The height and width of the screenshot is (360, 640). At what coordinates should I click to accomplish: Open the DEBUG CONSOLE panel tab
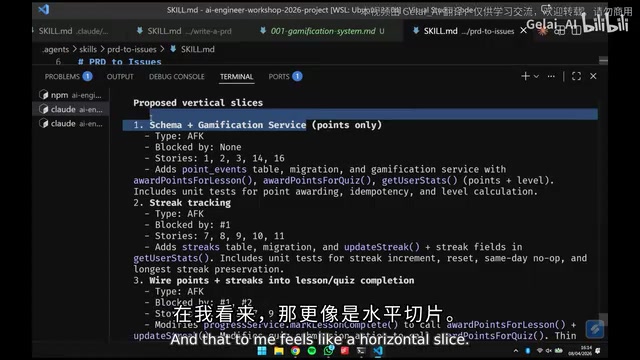click(x=176, y=76)
